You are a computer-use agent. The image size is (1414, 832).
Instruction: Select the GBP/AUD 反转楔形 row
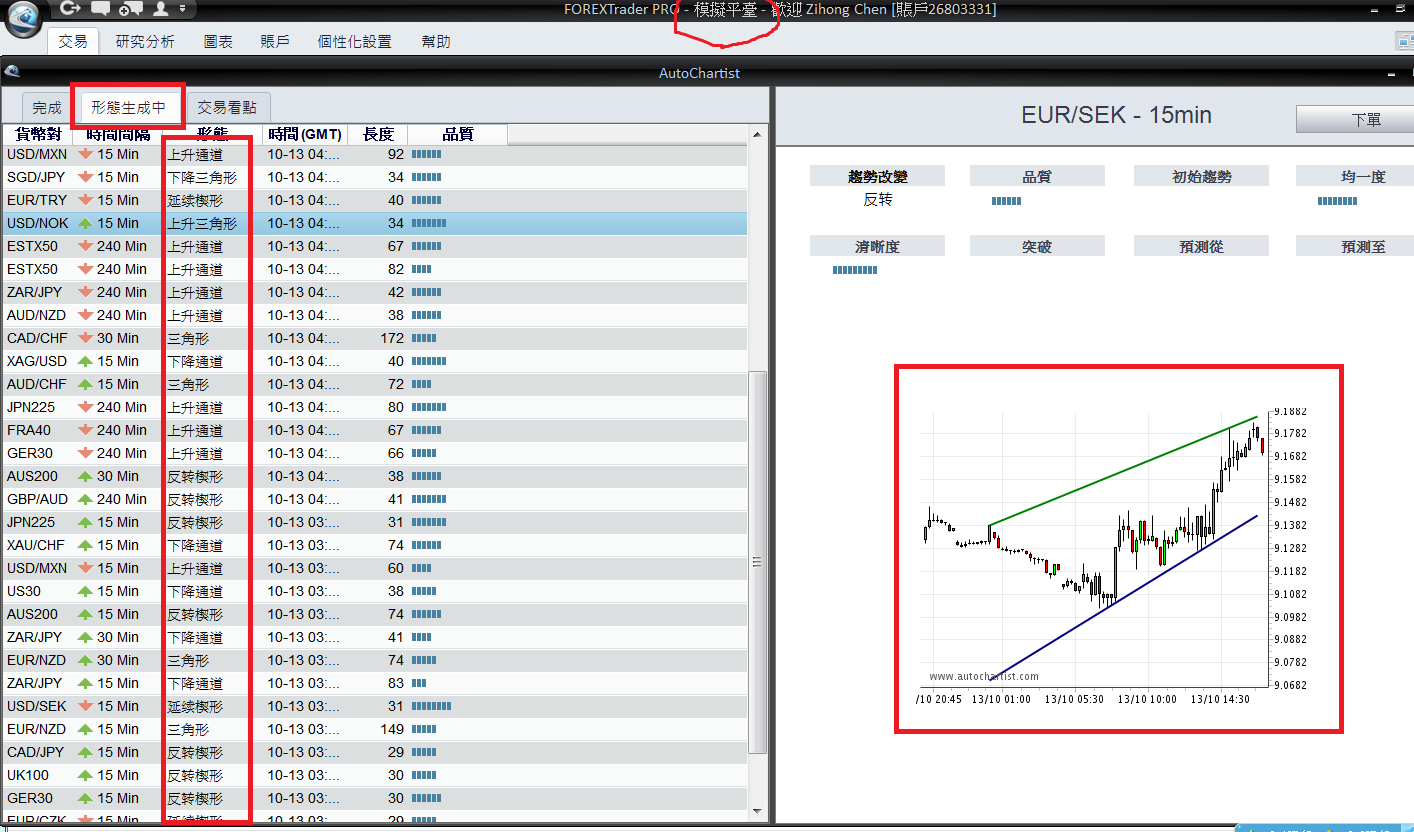(375, 499)
